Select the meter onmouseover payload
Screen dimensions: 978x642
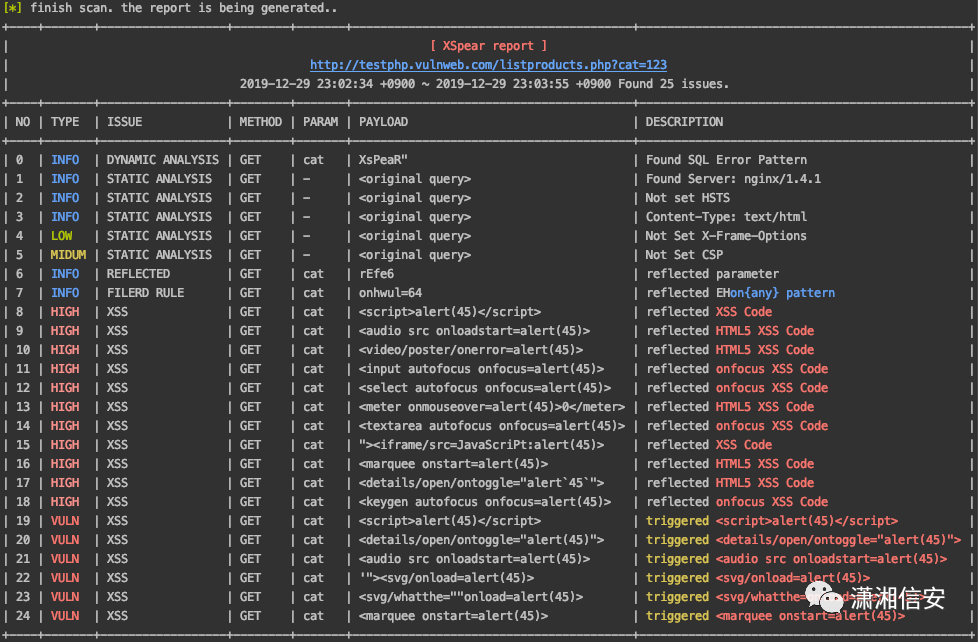(491, 407)
